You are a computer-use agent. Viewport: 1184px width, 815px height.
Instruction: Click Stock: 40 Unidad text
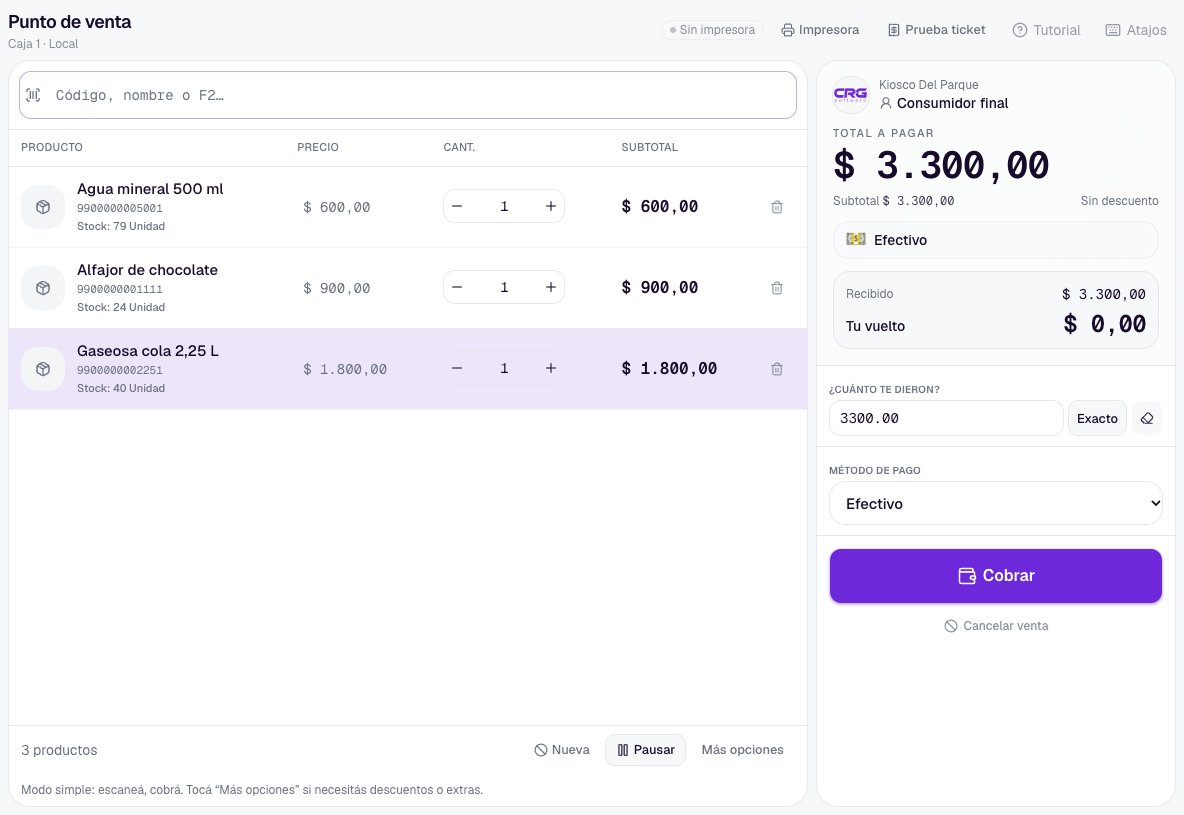[121, 387]
